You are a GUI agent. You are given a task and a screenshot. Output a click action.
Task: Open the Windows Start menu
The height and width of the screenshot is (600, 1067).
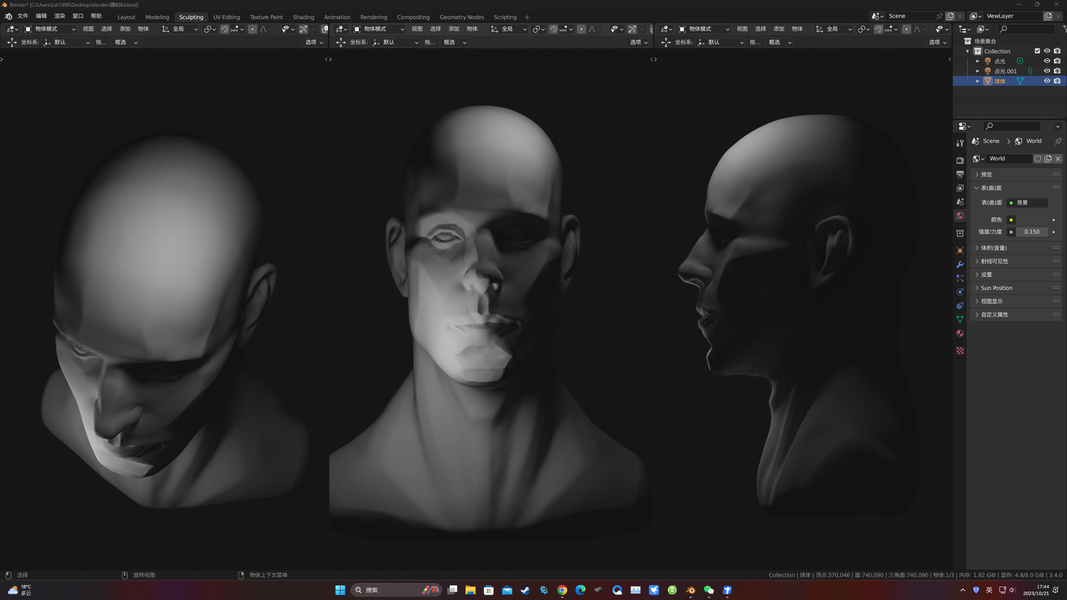pos(340,590)
